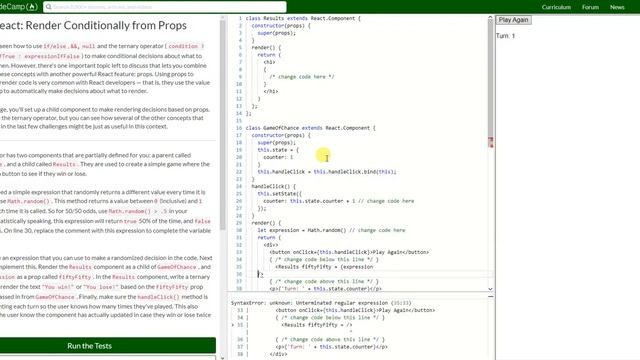The image size is (640, 360).
Task: Click the red error marker on the editor scrollbar
Action: (x=491, y=142)
